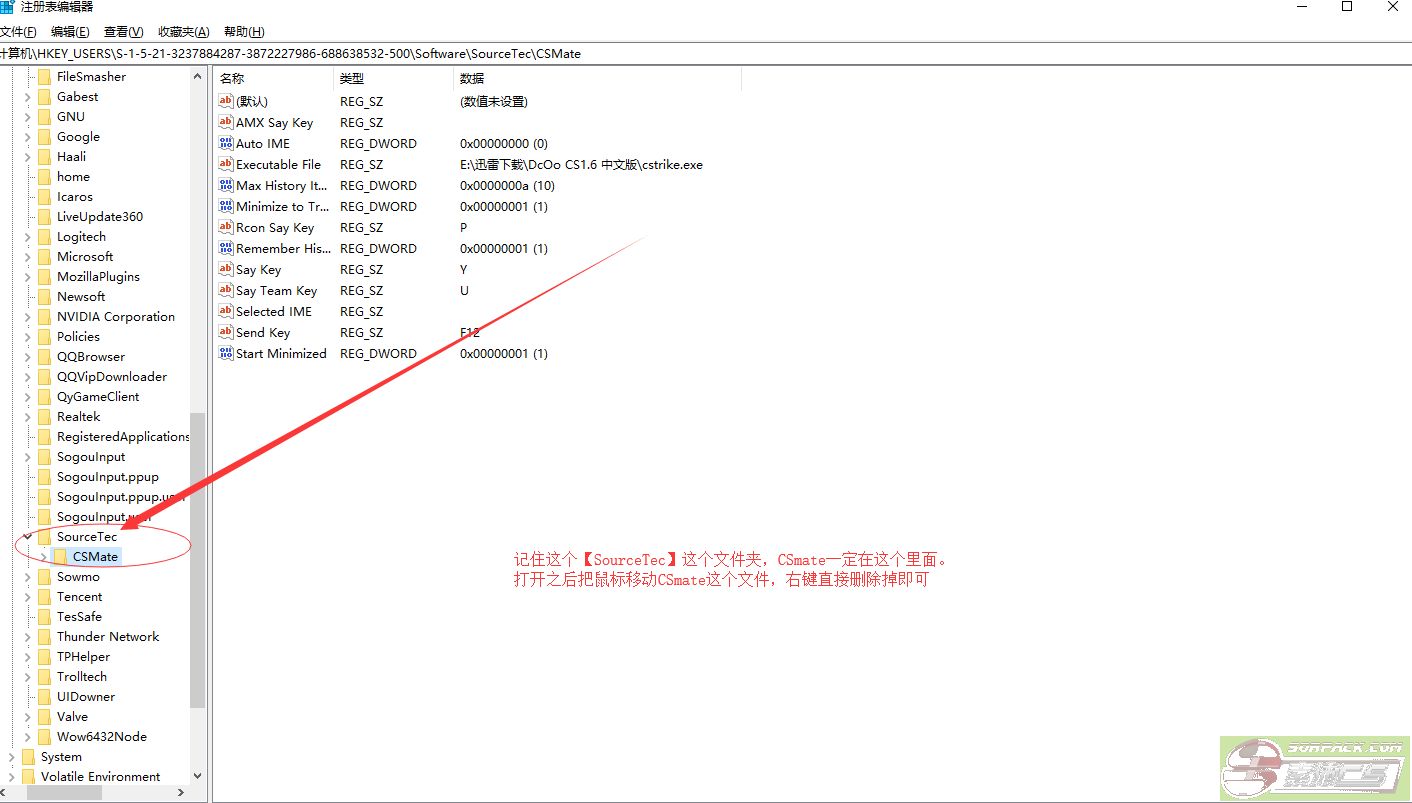Click the tree pane vertical scrollbar

coord(197,560)
